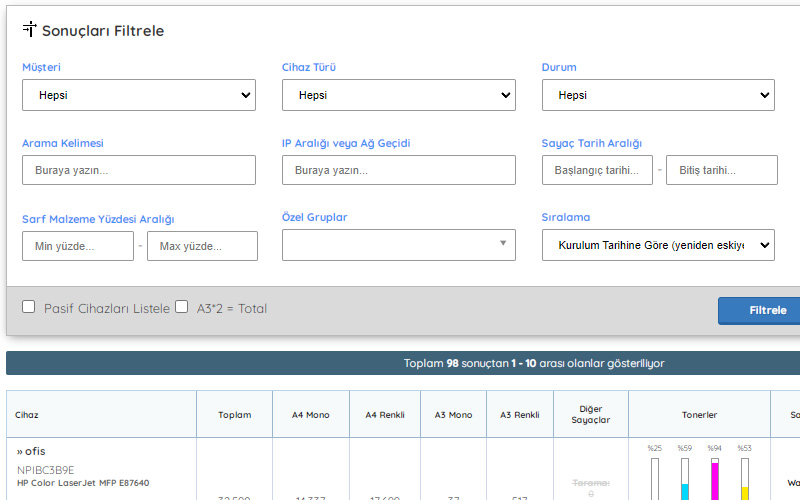Expand the Cihaz Türü dropdown
This screenshot has width=800, height=500.
click(x=398, y=96)
